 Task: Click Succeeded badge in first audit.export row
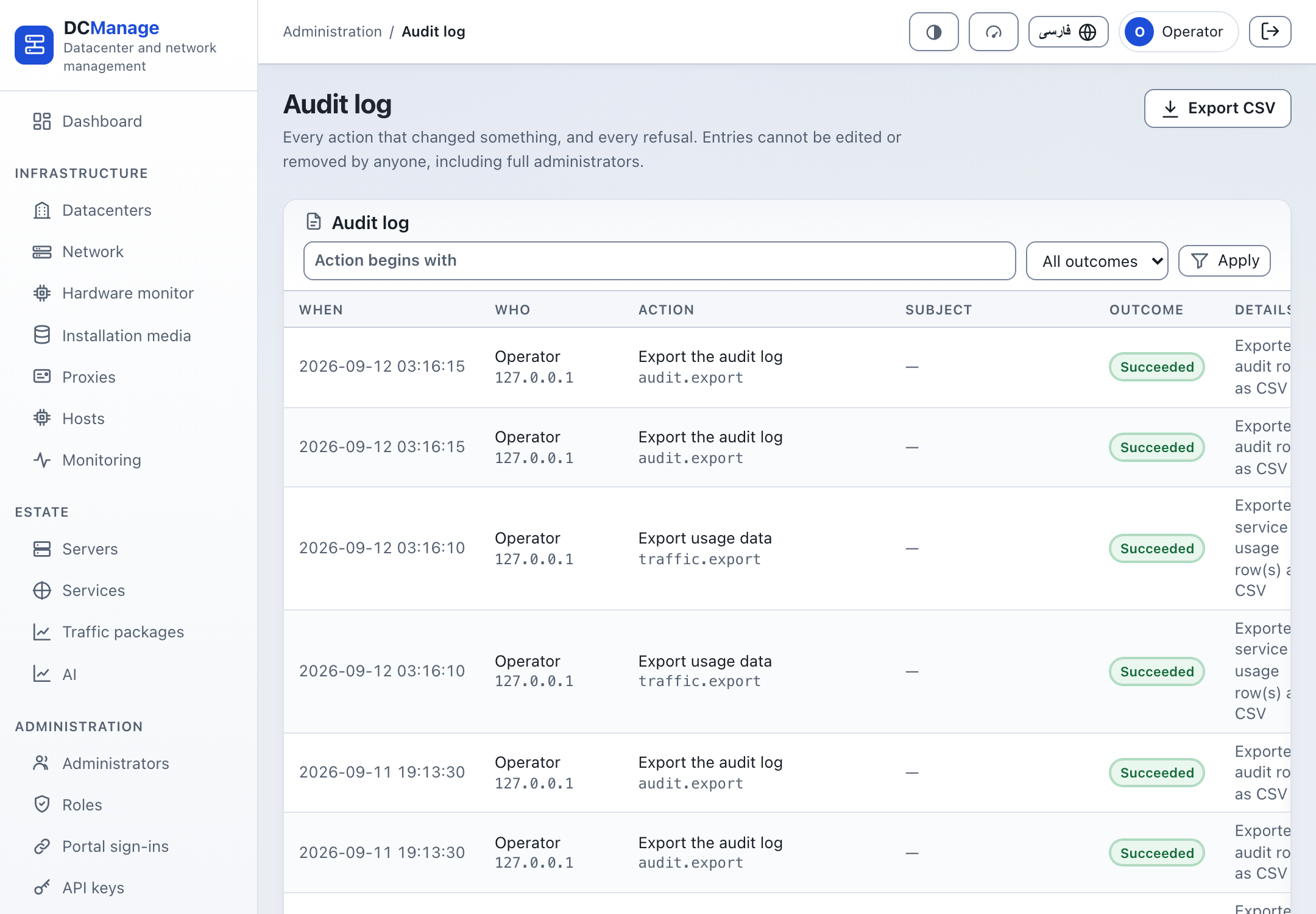(x=1156, y=367)
